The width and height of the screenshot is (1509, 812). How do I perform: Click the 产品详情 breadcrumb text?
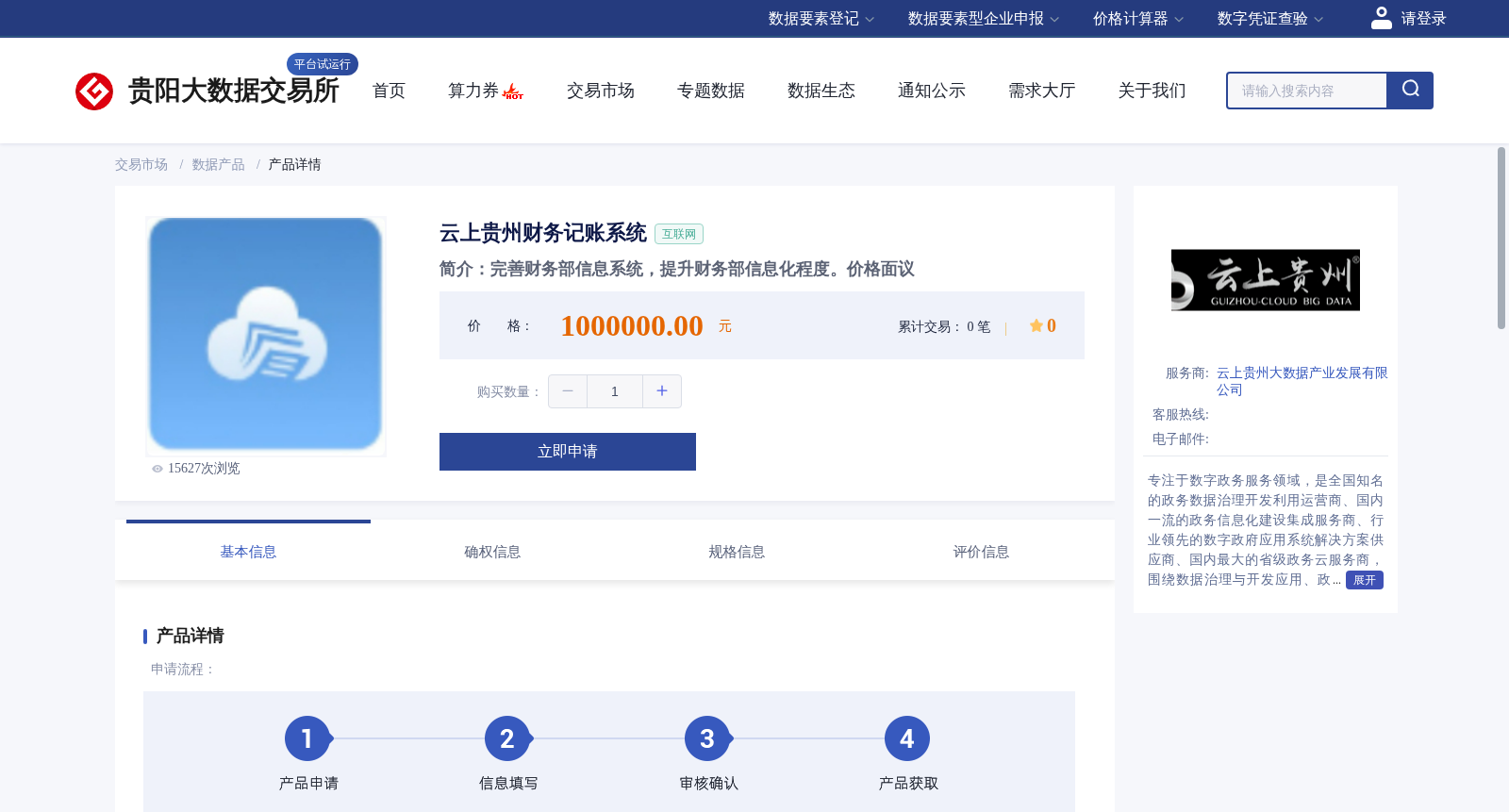coord(294,164)
